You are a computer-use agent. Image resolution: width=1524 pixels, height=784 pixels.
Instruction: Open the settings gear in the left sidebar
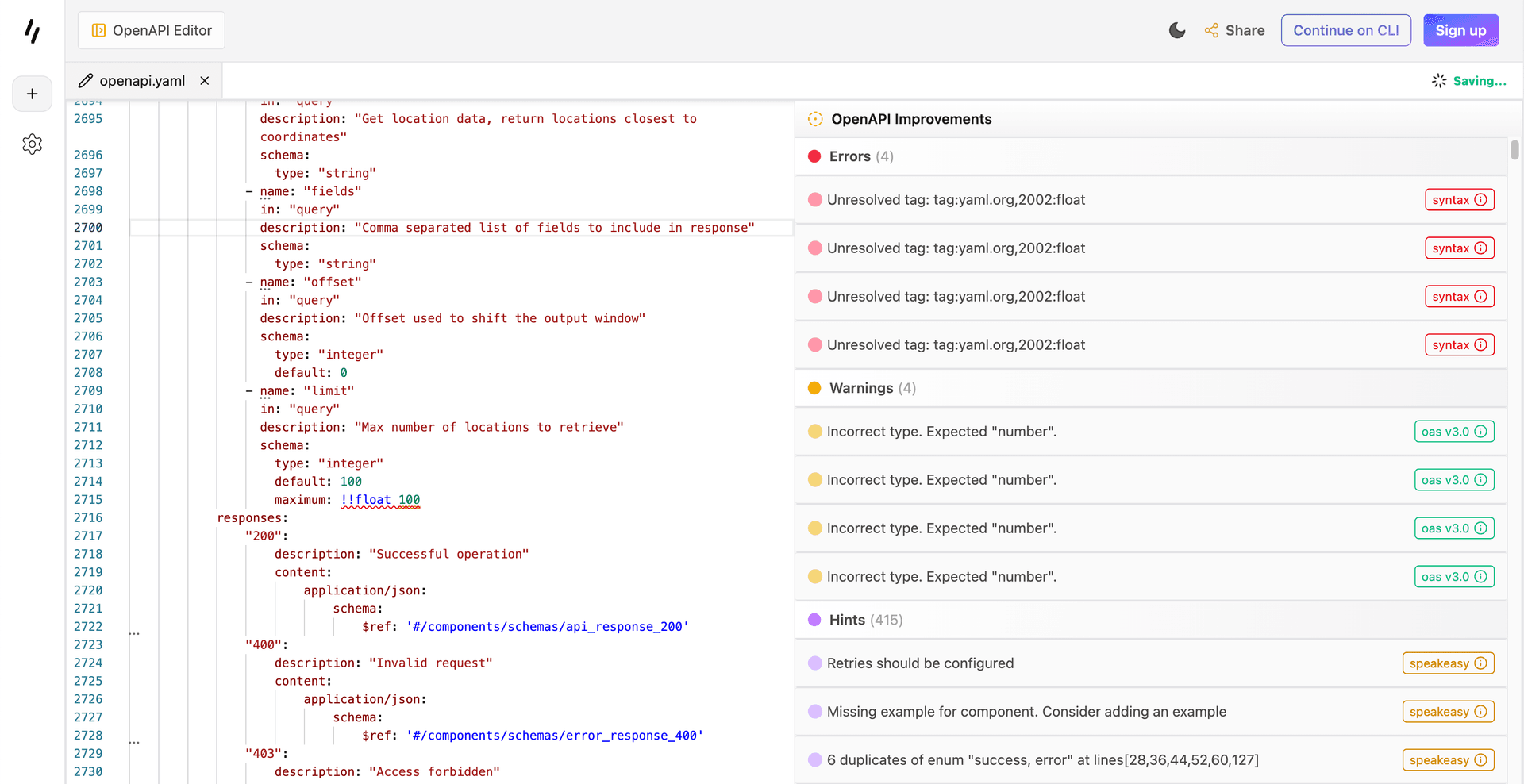32,144
